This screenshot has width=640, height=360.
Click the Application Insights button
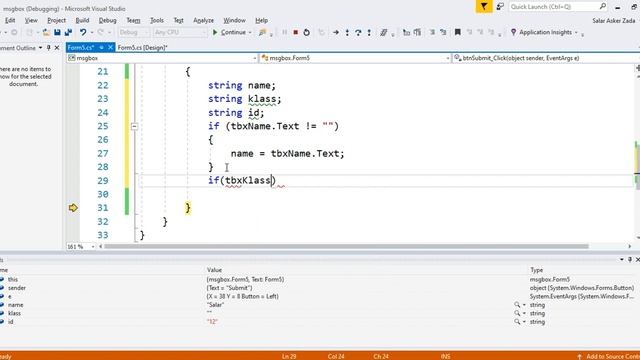click(542, 32)
